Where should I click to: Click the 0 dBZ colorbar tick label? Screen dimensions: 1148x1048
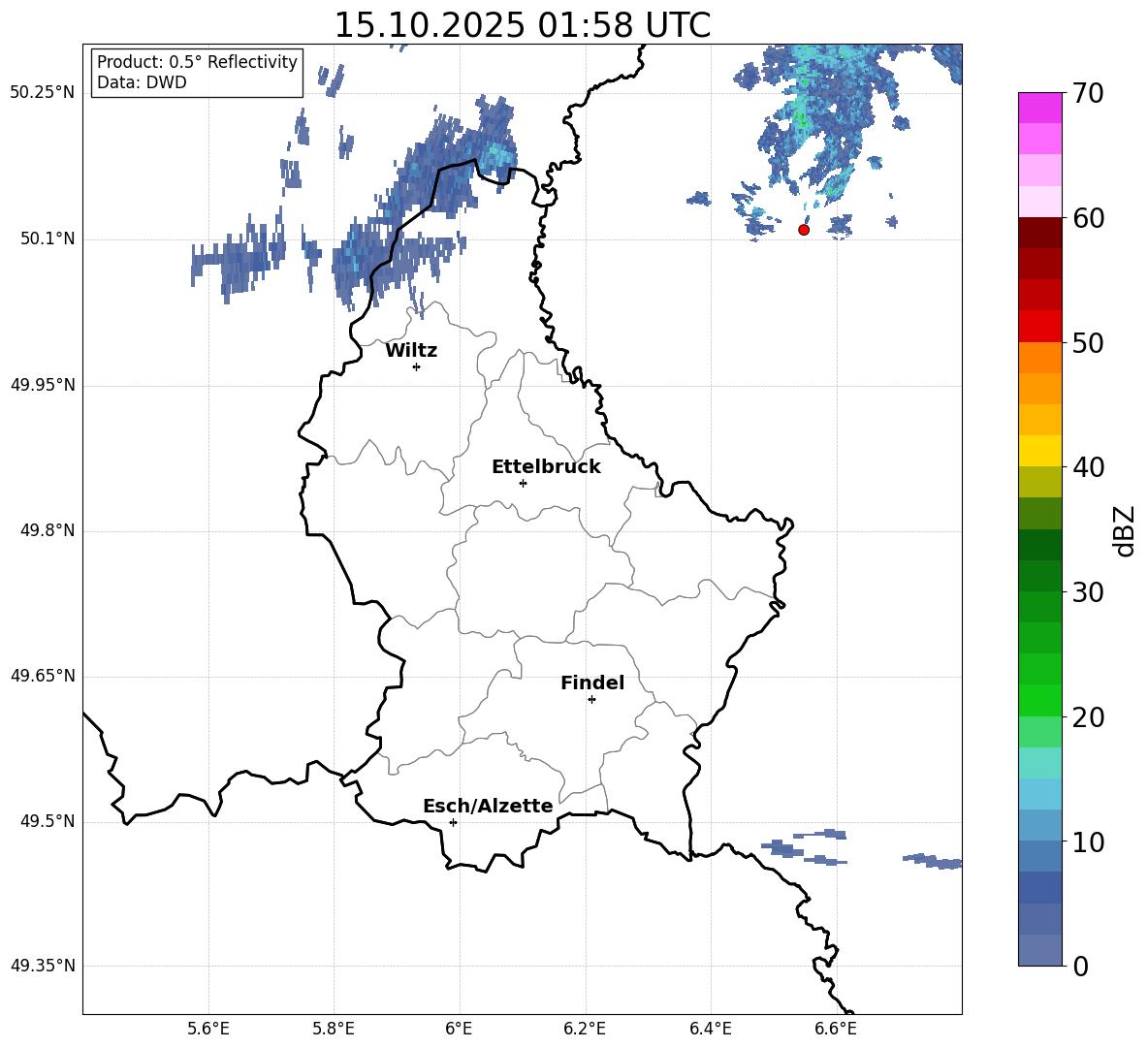(x=1080, y=966)
